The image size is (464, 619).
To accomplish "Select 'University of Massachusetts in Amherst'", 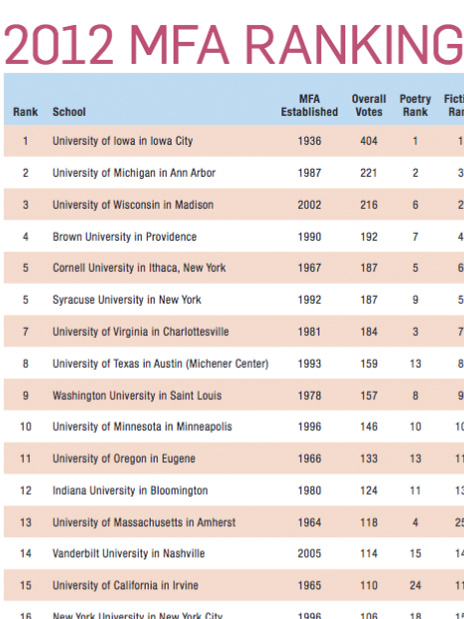I will (x=144, y=523).
